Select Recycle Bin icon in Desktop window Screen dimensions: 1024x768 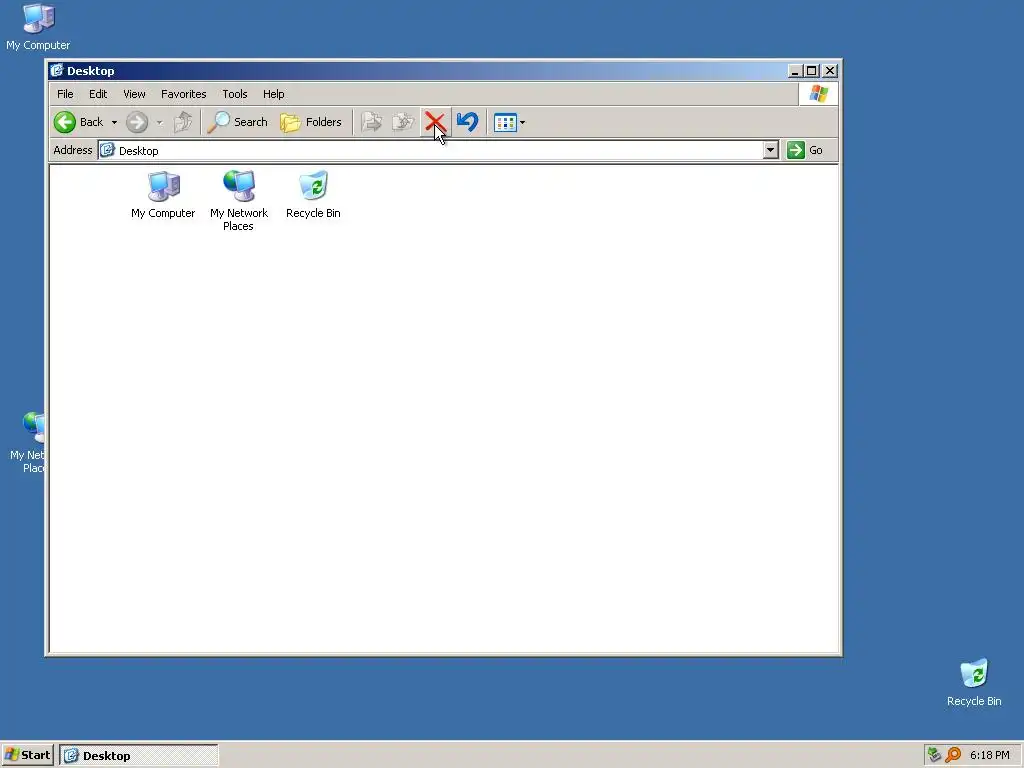click(x=313, y=195)
